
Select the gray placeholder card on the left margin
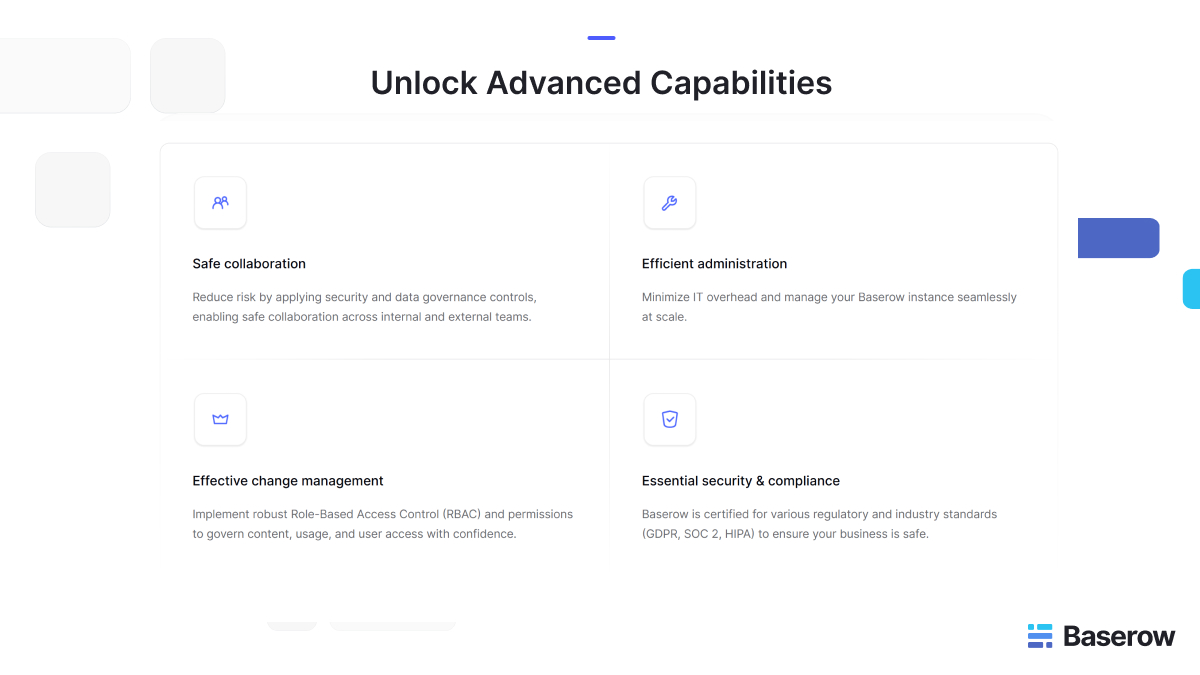[72, 189]
